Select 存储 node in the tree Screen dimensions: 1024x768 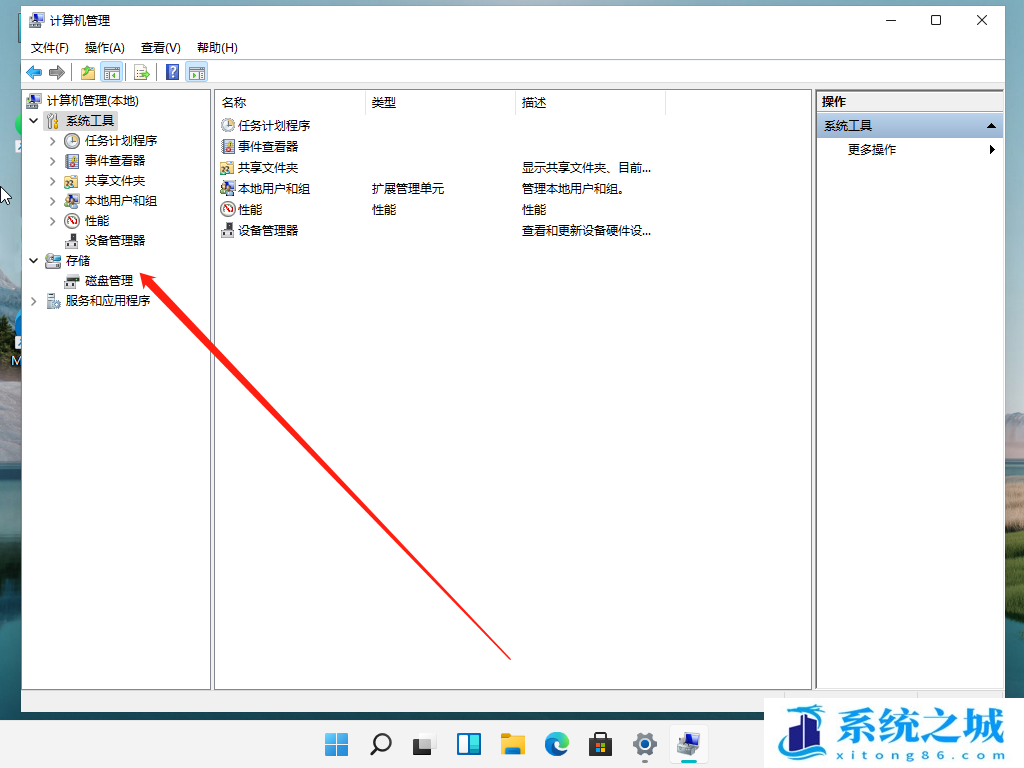[x=78, y=261]
